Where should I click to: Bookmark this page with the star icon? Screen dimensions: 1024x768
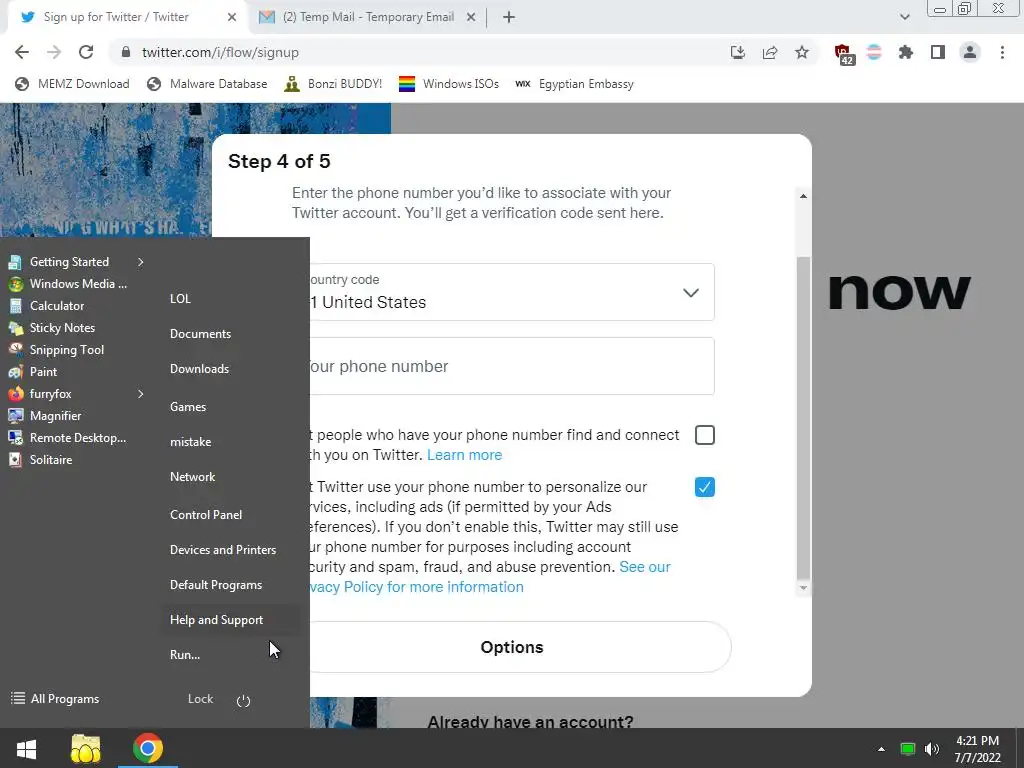tap(802, 52)
